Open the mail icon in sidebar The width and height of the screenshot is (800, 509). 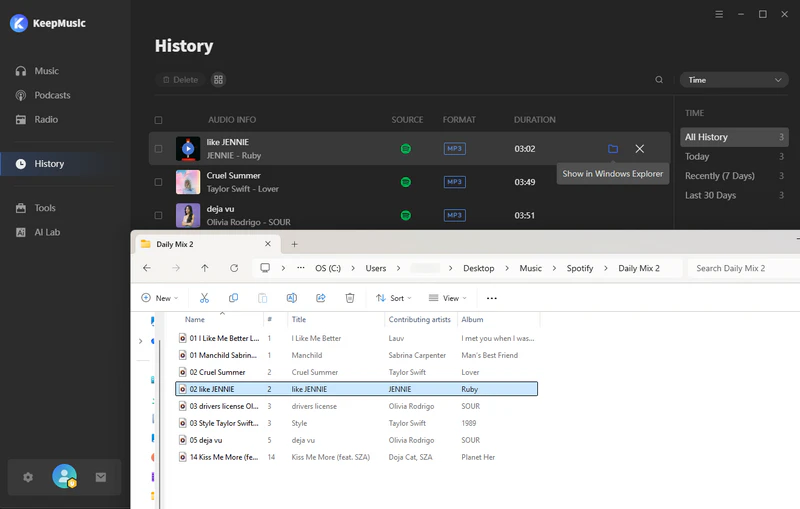pos(101,477)
